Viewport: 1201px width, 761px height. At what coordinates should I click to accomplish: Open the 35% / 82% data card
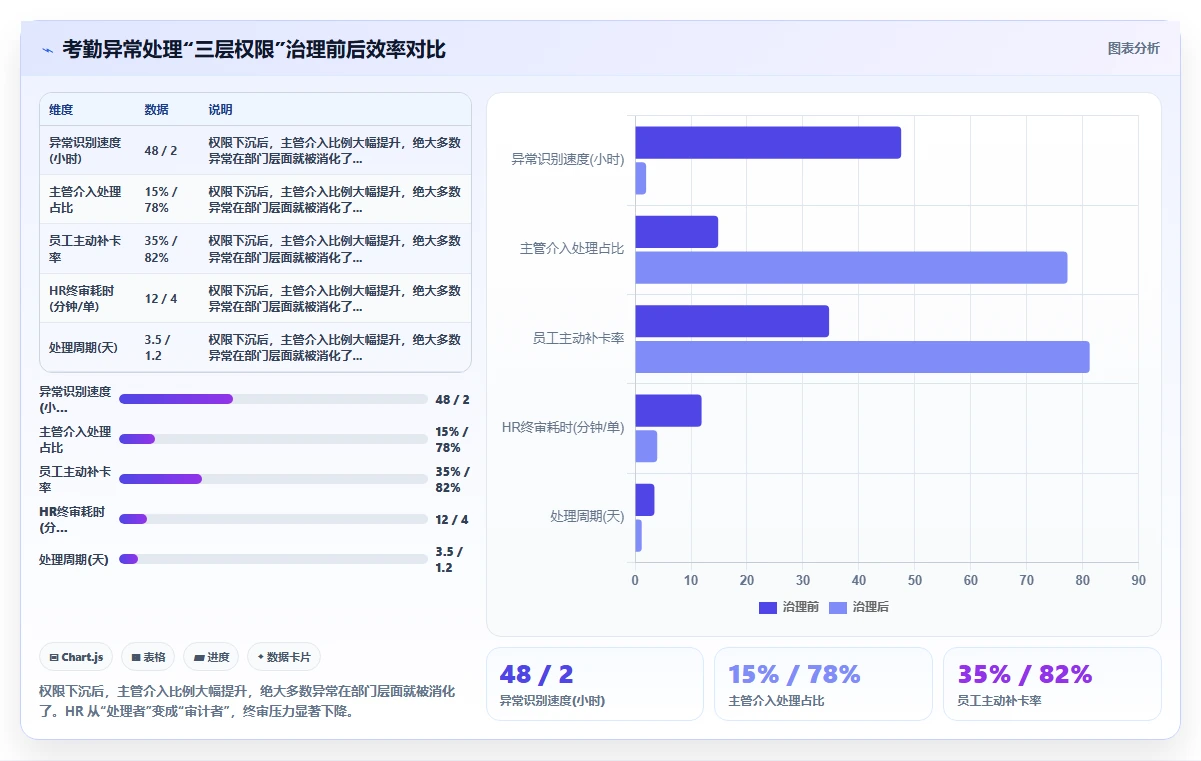(1052, 684)
